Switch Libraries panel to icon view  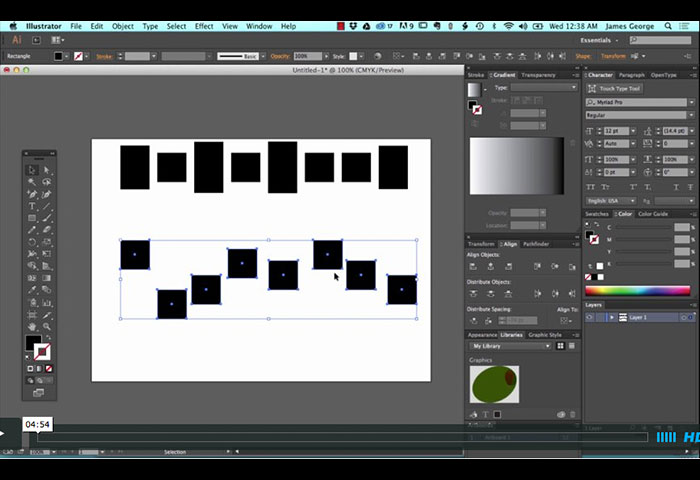tap(560, 346)
